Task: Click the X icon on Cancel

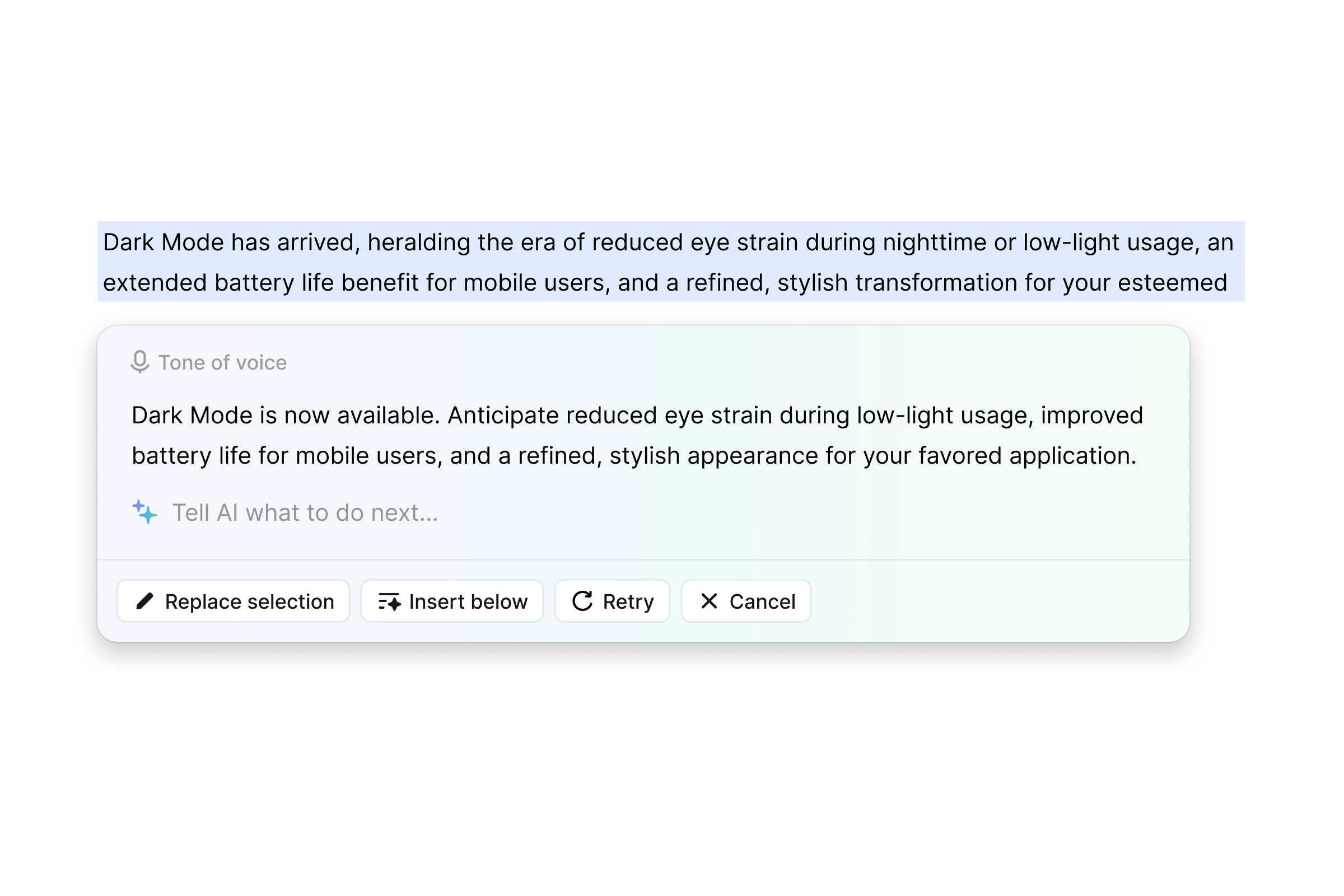Action: point(709,601)
